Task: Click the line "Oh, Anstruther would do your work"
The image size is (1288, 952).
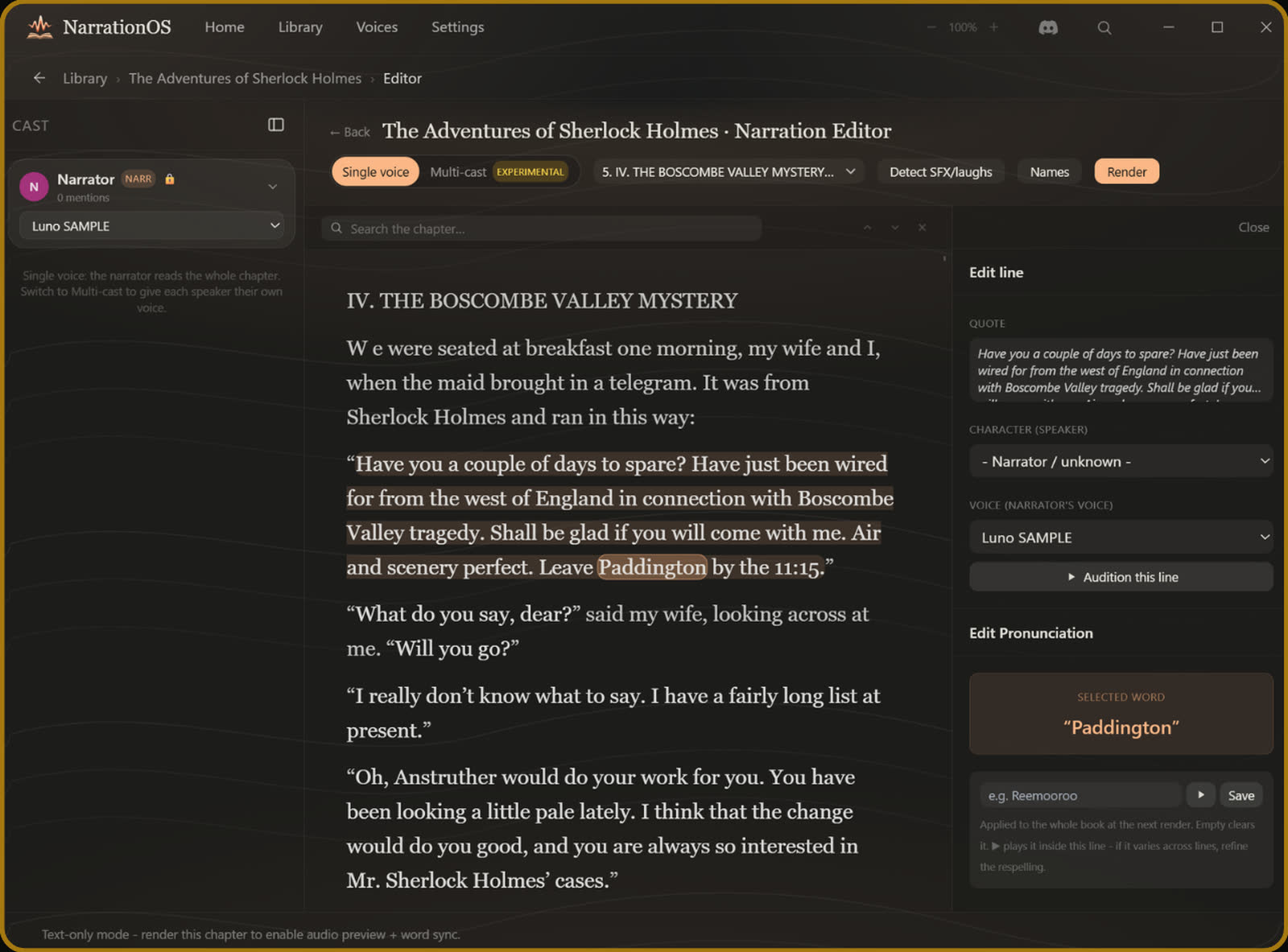Action: tap(602, 829)
